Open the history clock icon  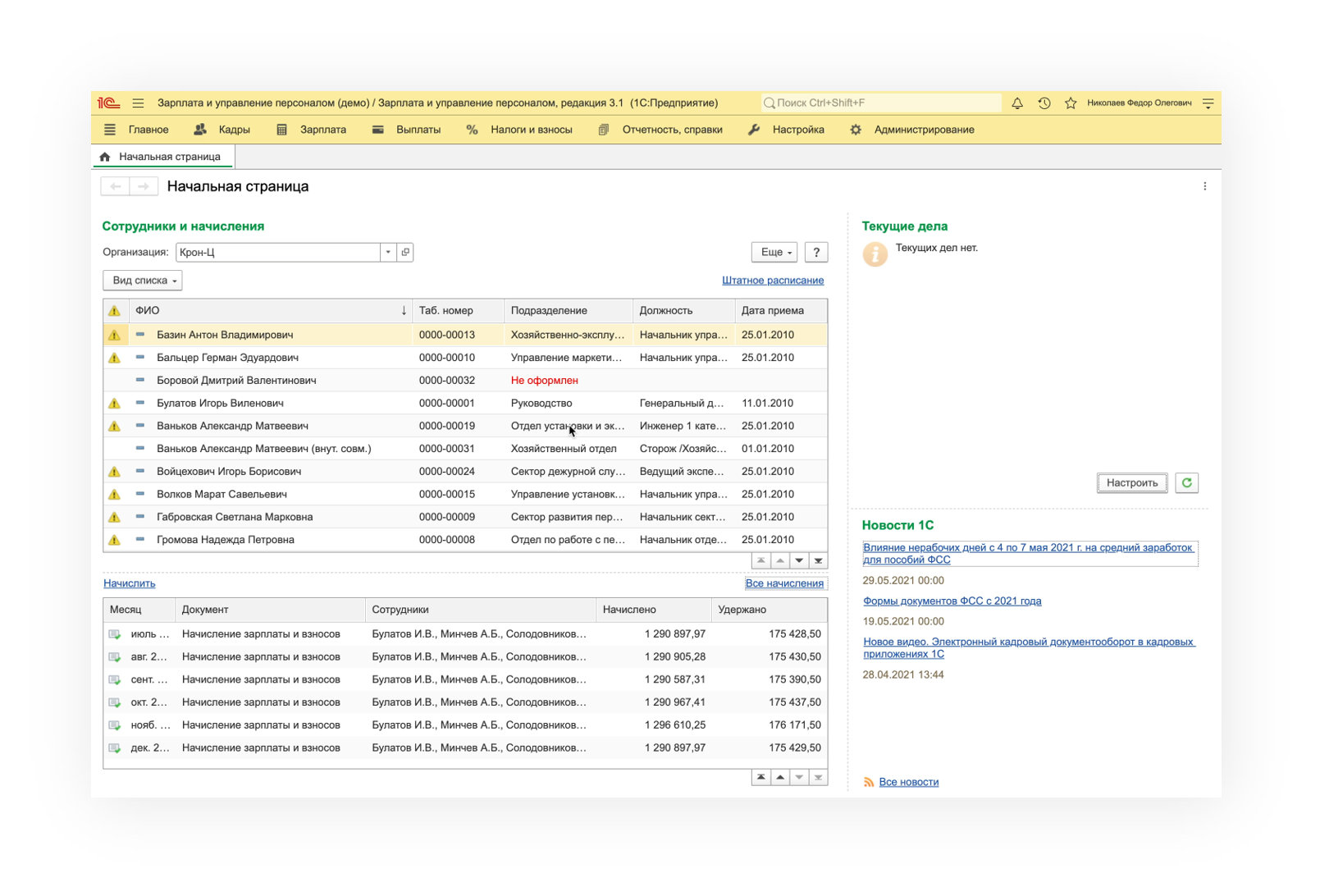point(1044,103)
